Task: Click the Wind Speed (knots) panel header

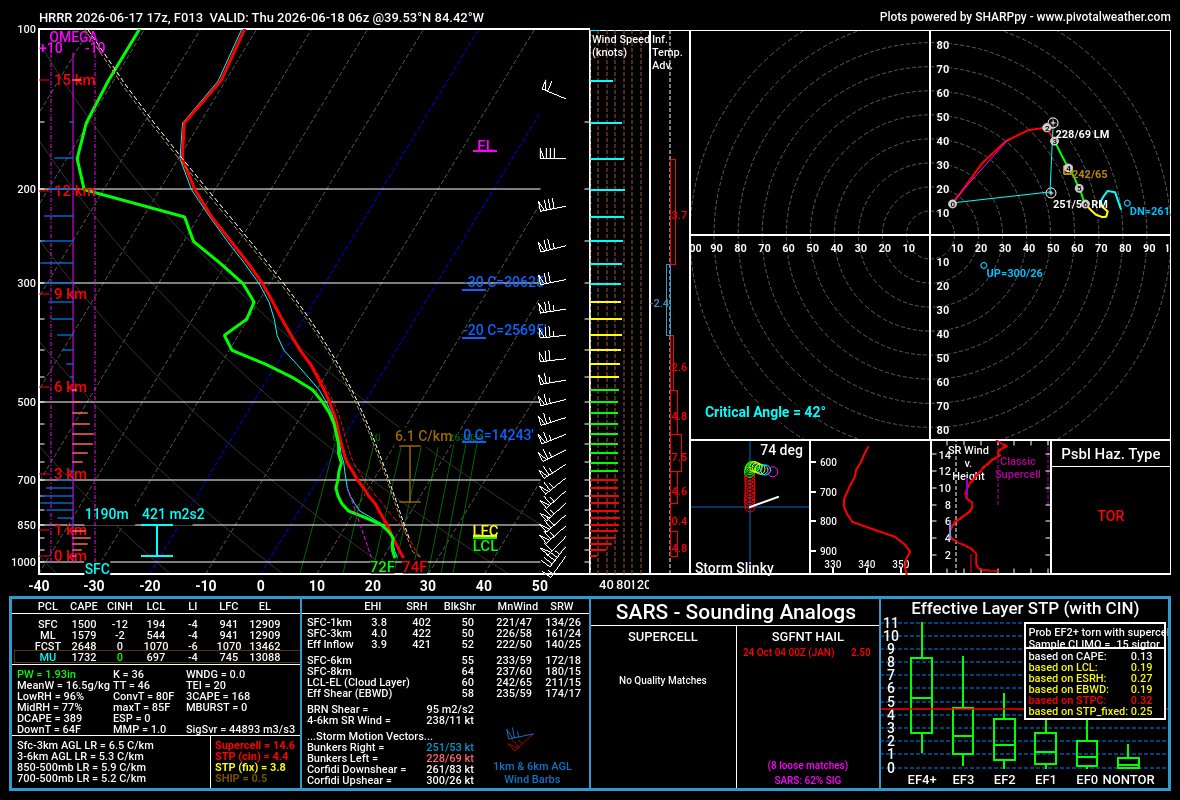Action: pyautogui.click(x=620, y=46)
